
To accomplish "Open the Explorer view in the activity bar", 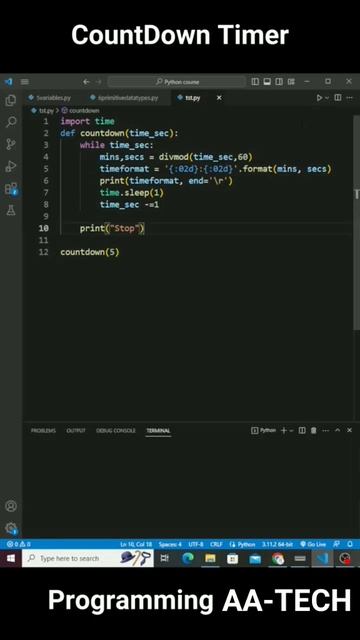I will click(11, 100).
